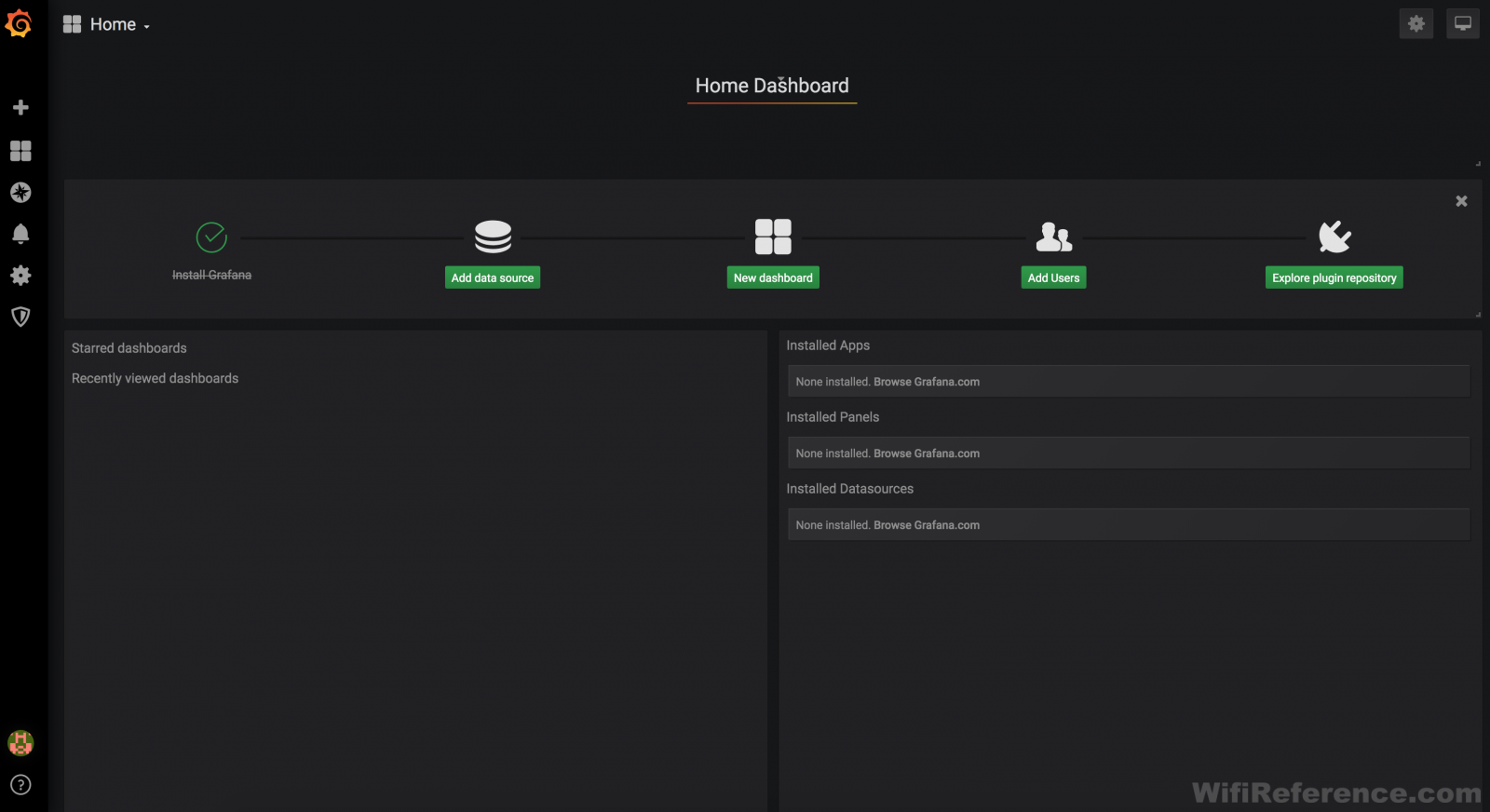The height and width of the screenshot is (812, 1490).
Task: Click the Installed Datasources heading
Action: click(849, 489)
